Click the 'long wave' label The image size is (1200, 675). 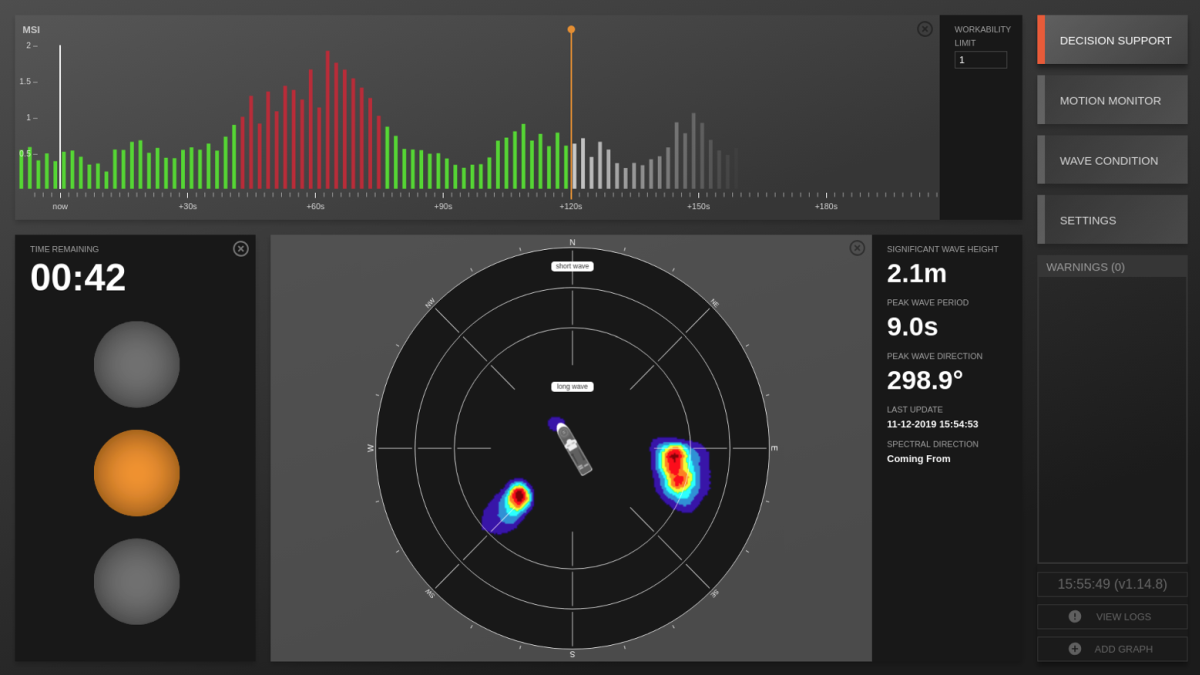[x=572, y=387]
